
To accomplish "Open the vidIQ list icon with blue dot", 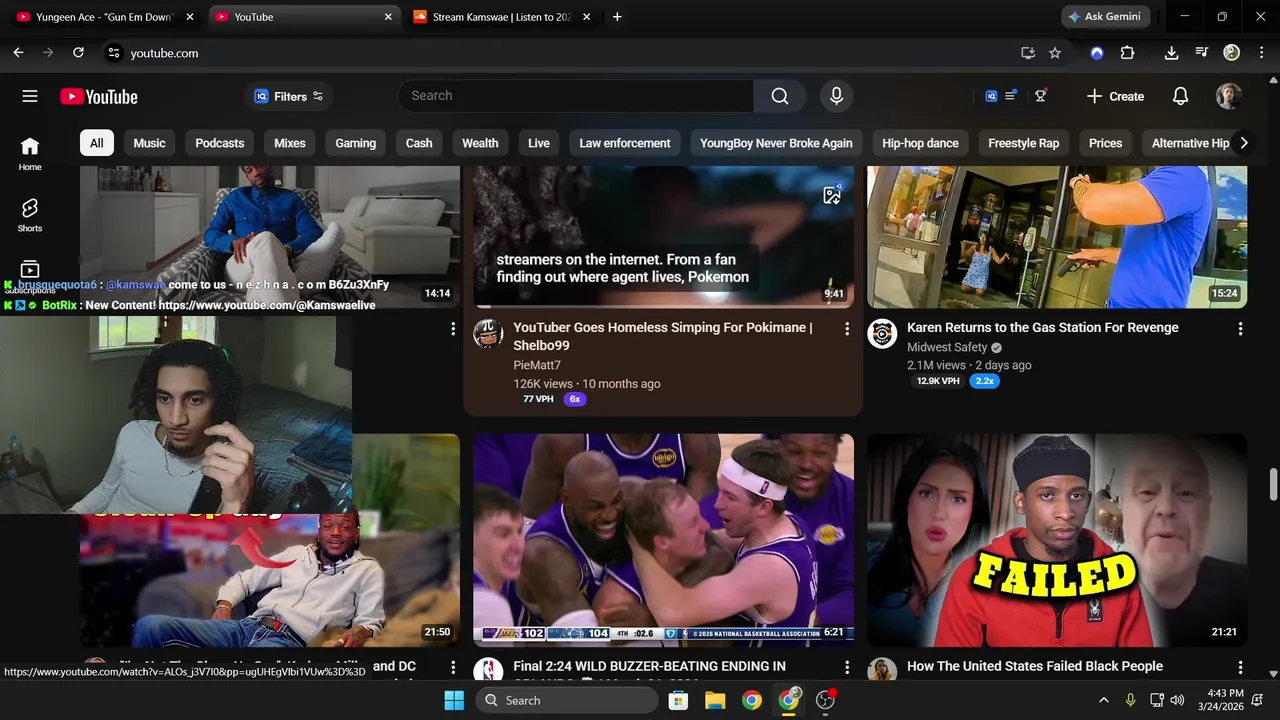I will point(1011,96).
